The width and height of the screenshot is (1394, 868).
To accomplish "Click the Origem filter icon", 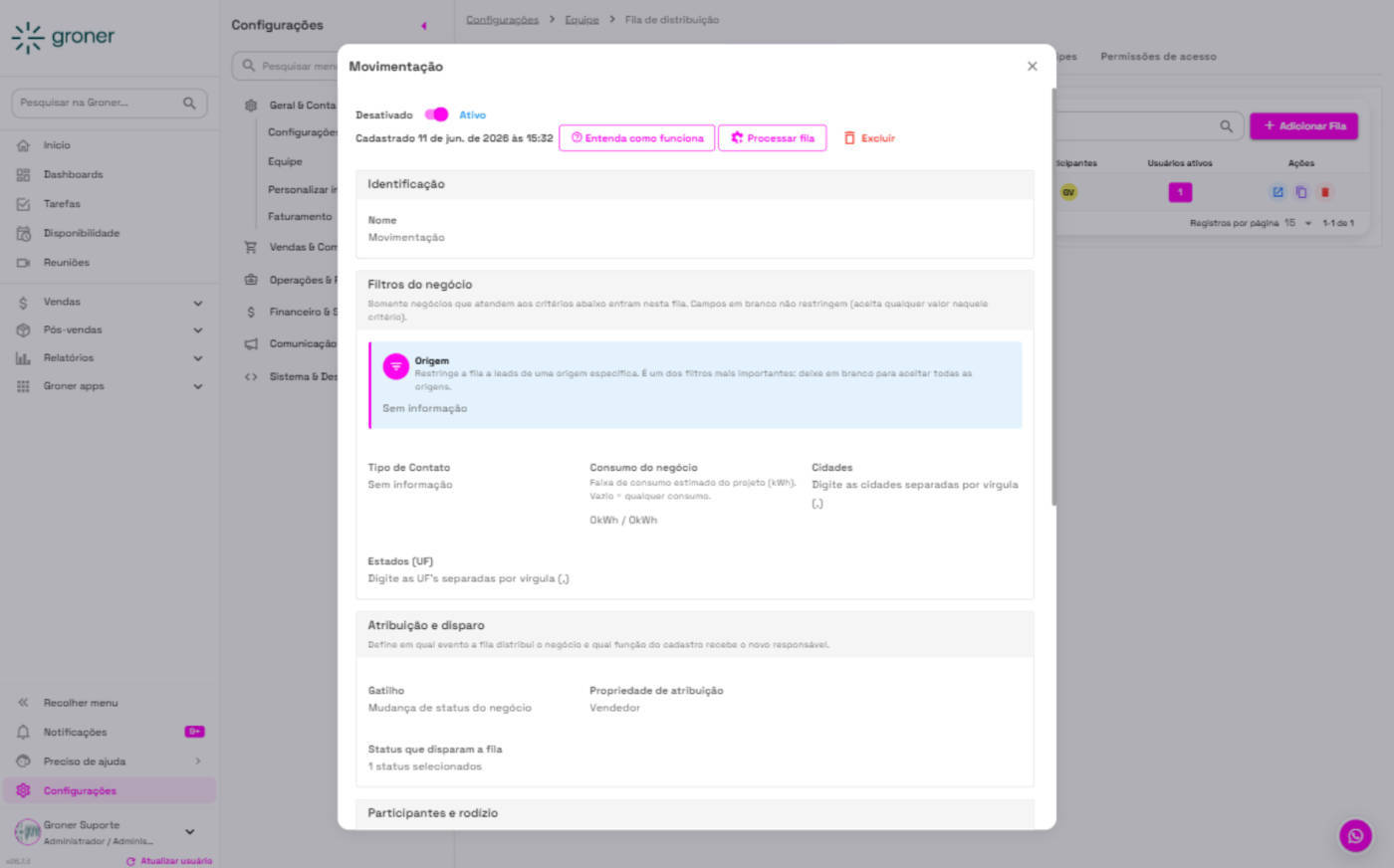I will click(396, 366).
